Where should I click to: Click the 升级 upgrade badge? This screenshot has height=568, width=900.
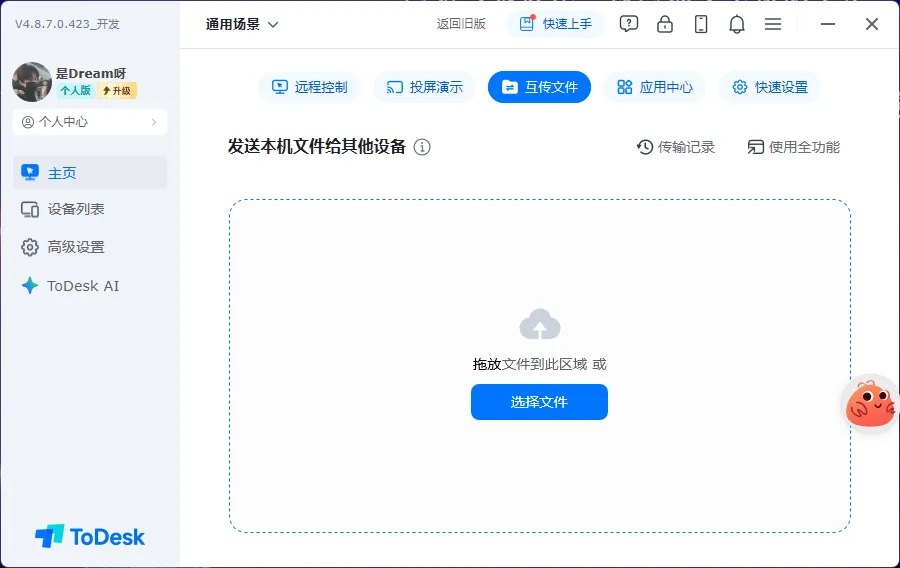click(117, 91)
